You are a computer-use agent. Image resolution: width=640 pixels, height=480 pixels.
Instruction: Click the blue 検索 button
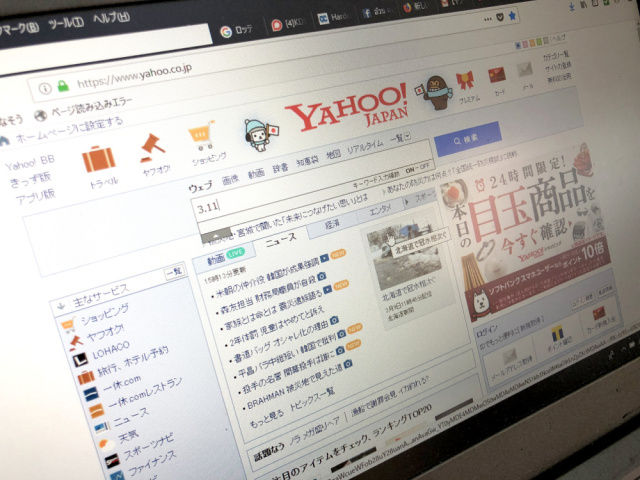pyautogui.click(x=467, y=139)
